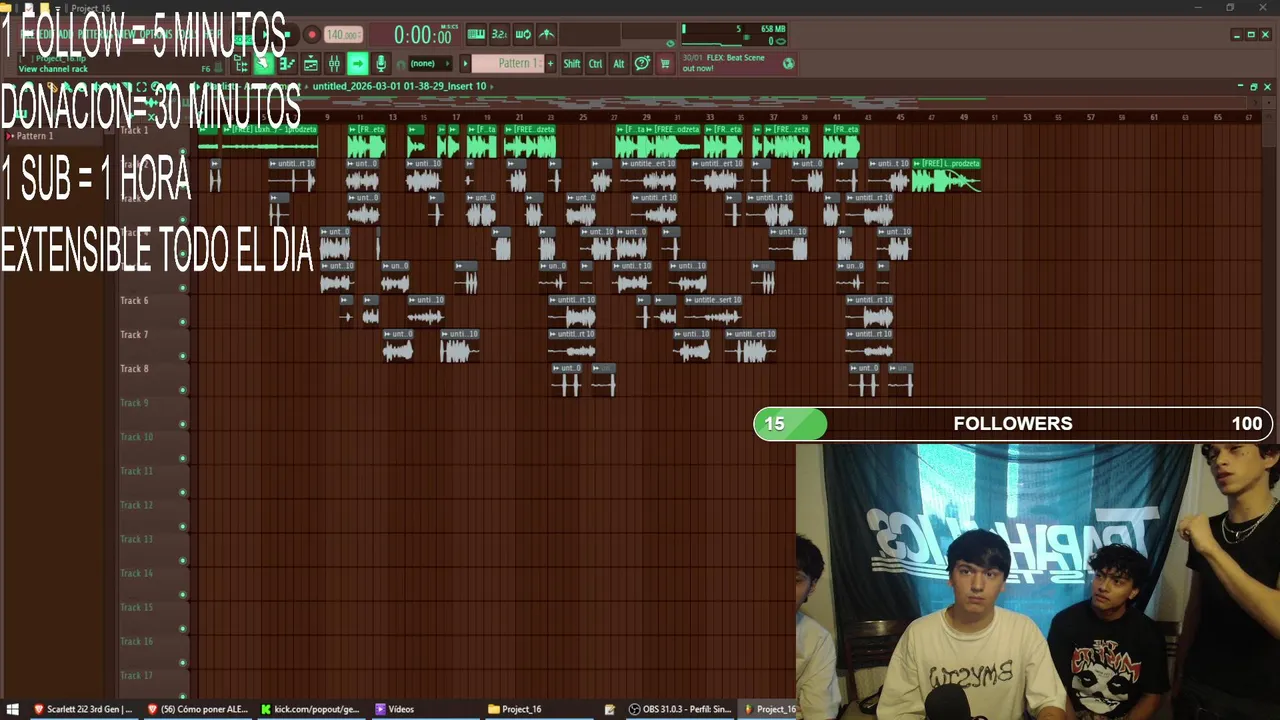The width and height of the screenshot is (1280, 720).
Task: Click the green arrow toolbar icon
Action: click(357, 64)
